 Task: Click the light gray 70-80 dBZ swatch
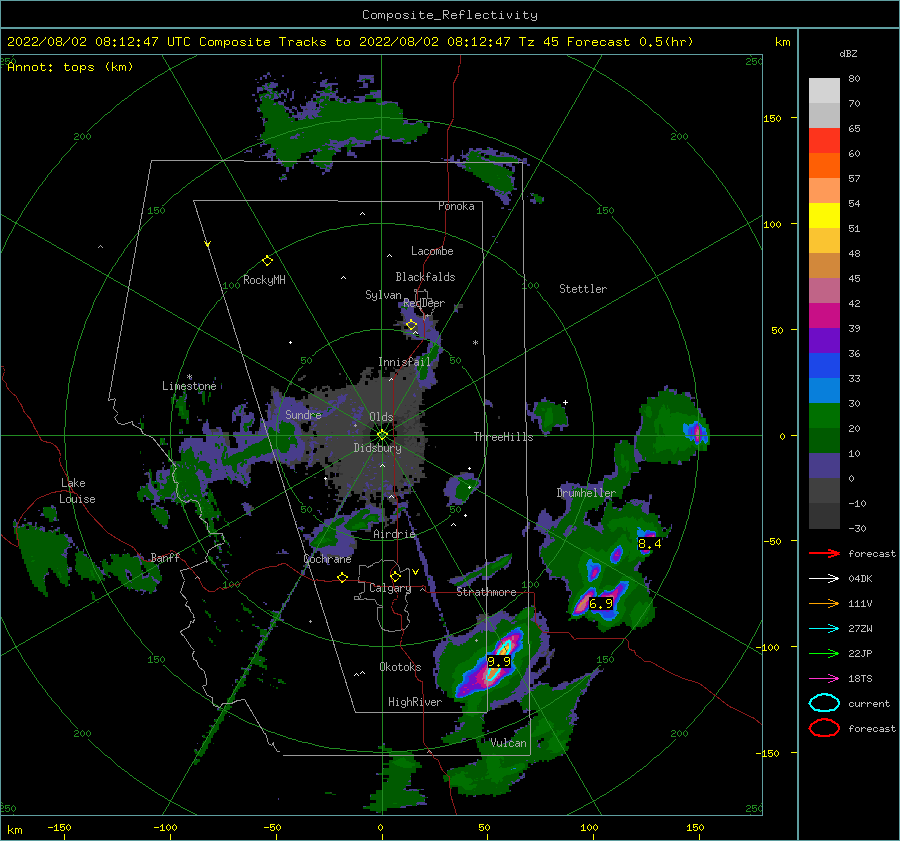[824, 91]
